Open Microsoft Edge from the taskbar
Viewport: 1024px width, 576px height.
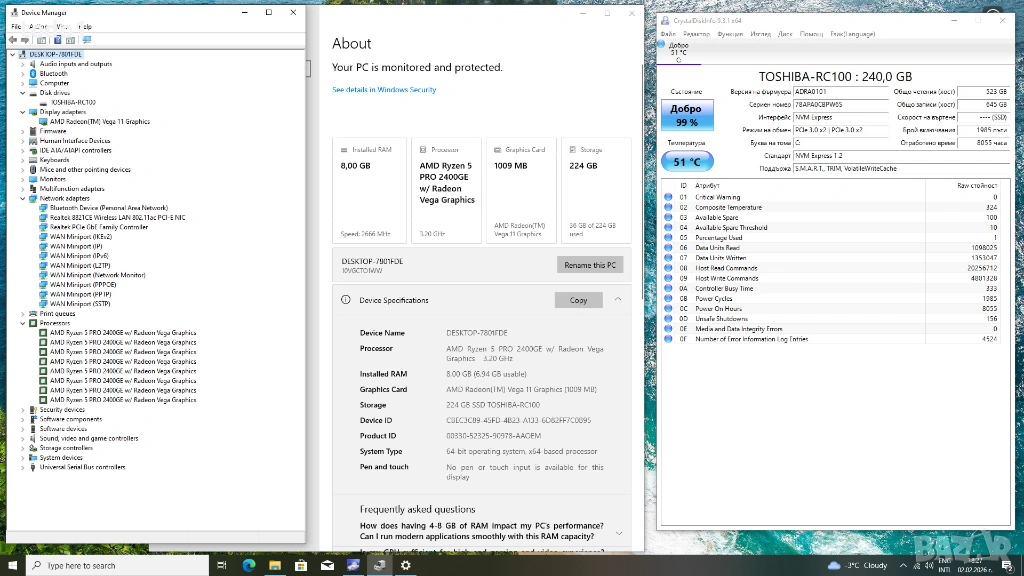click(x=248, y=565)
